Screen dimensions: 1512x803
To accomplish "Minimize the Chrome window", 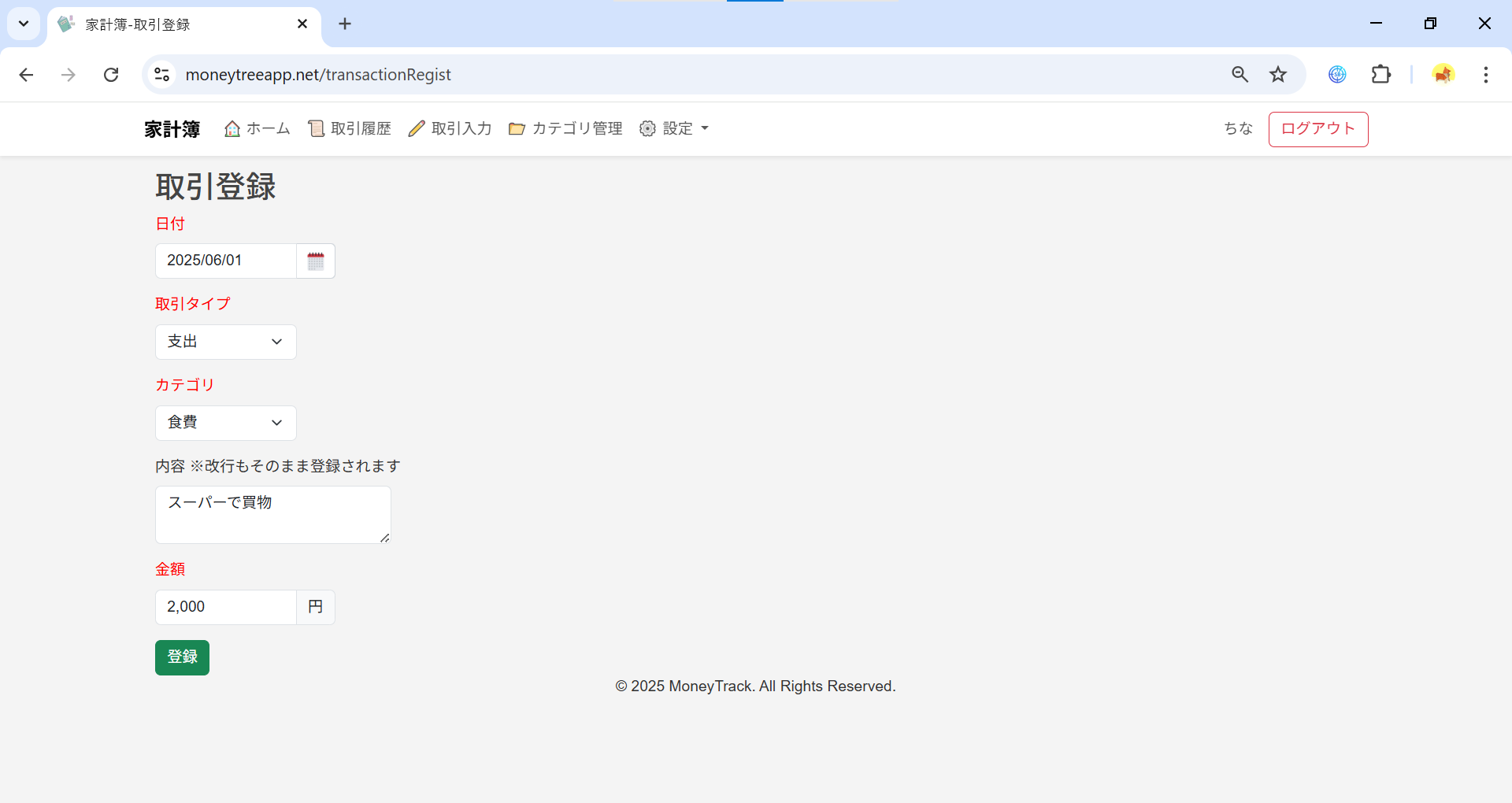I will pyautogui.click(x=1376, y=24).
